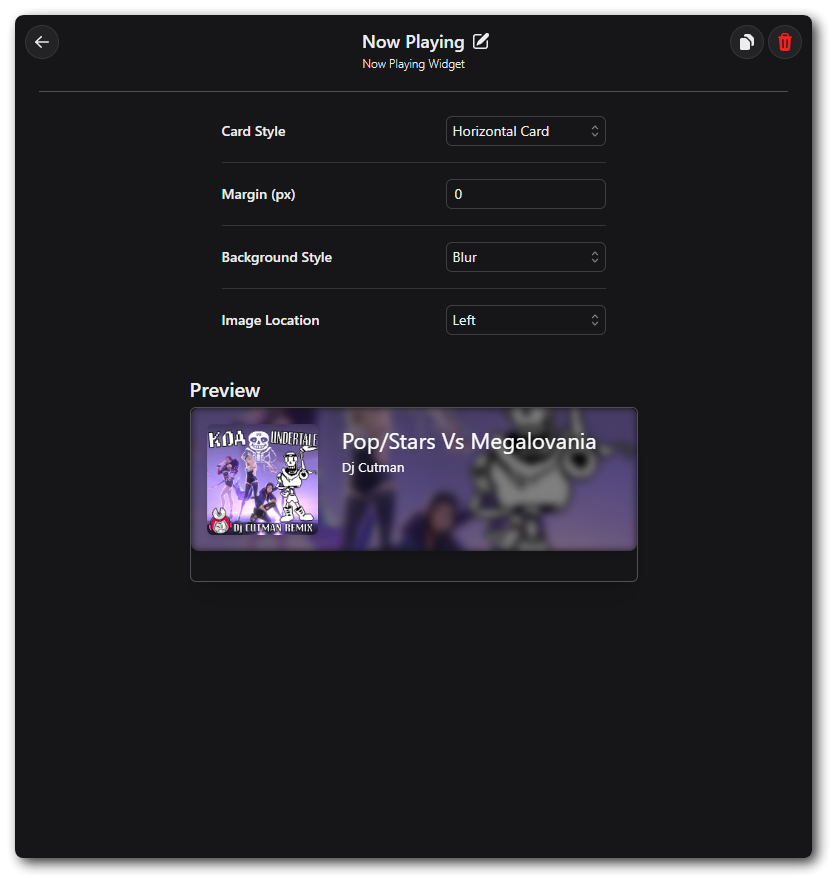The width and height of the screenshot is (832, 878).
Task: Click the duplicate widget icon
Action: 746,42
